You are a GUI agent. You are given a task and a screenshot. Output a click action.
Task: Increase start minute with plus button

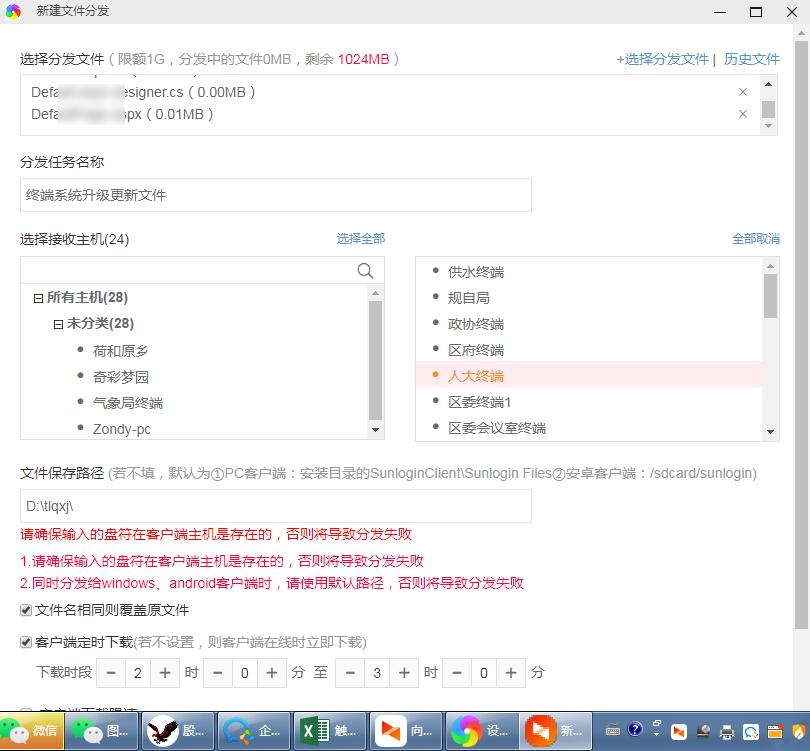(272, 673)
